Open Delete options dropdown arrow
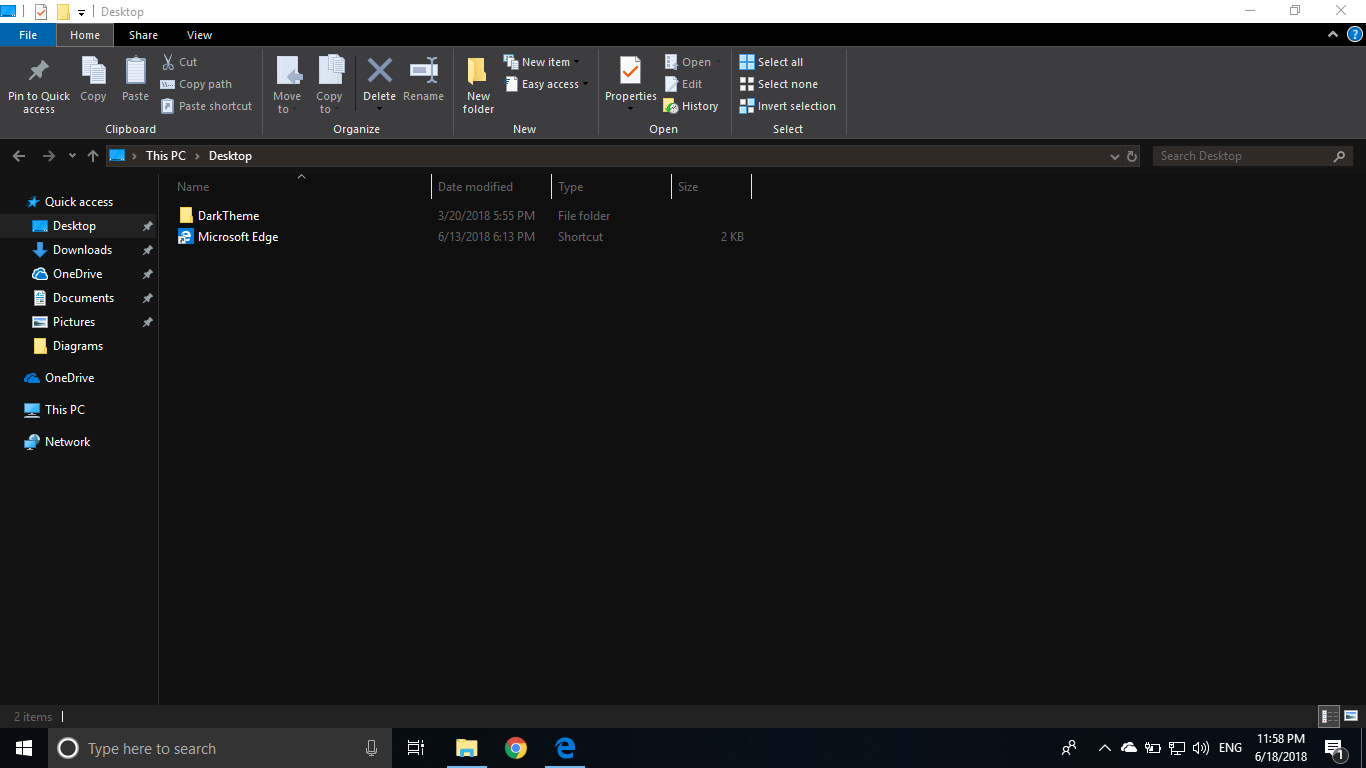The image size is (1366, 768). [x=380, y=108]
